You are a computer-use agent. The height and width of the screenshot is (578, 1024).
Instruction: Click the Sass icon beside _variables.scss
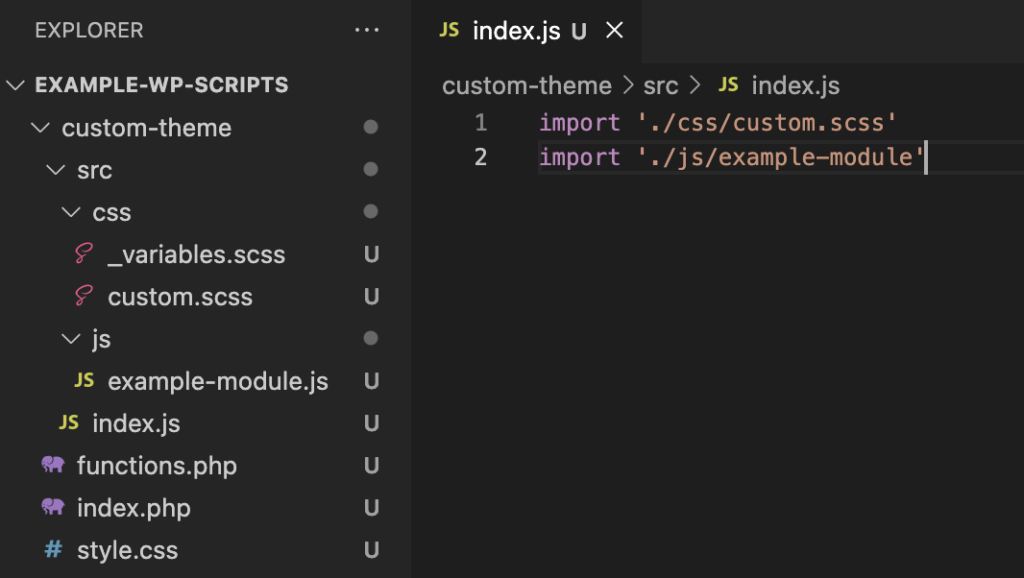[x=84, y=253]
